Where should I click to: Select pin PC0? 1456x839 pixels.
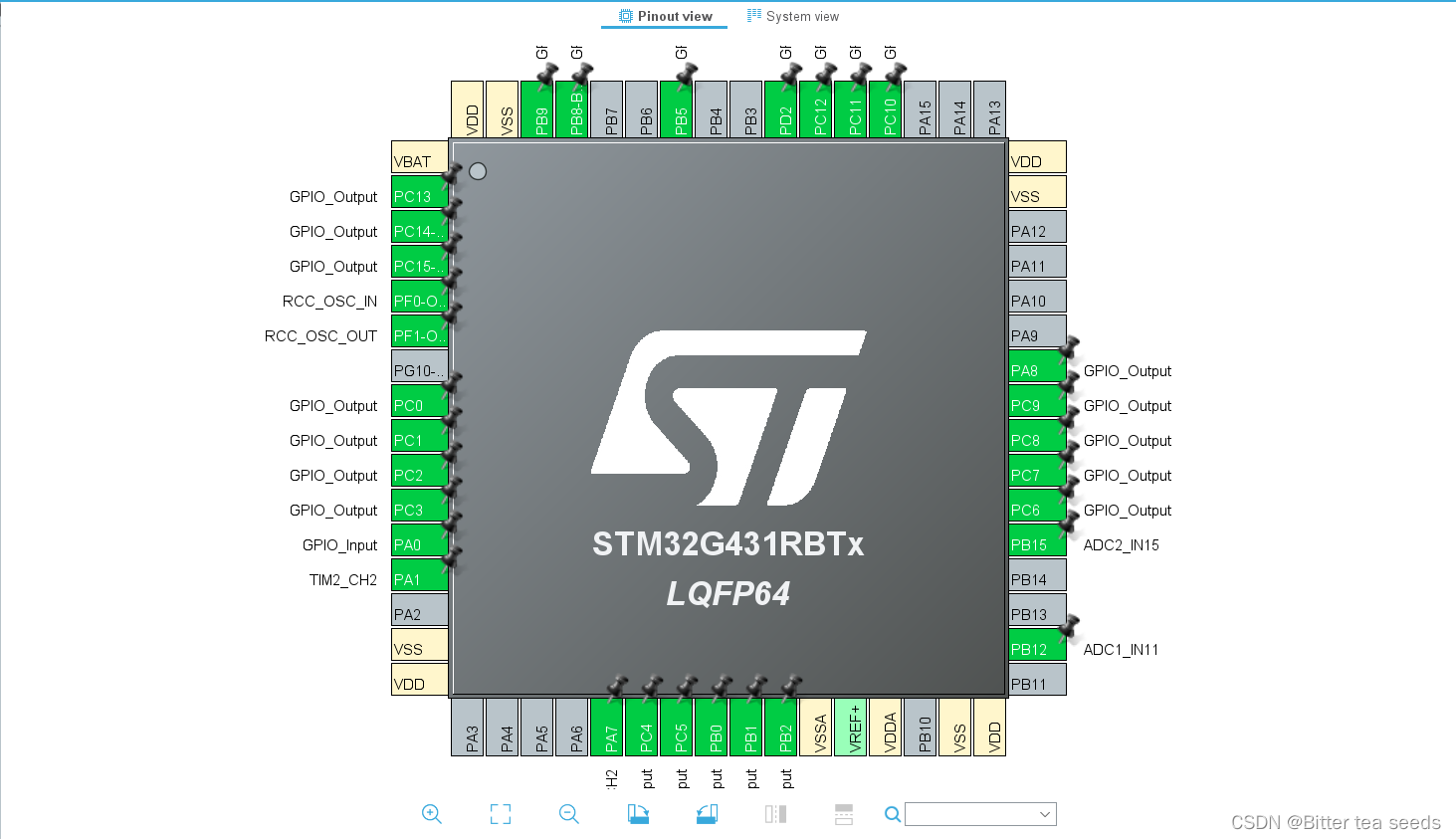[419, 401]
